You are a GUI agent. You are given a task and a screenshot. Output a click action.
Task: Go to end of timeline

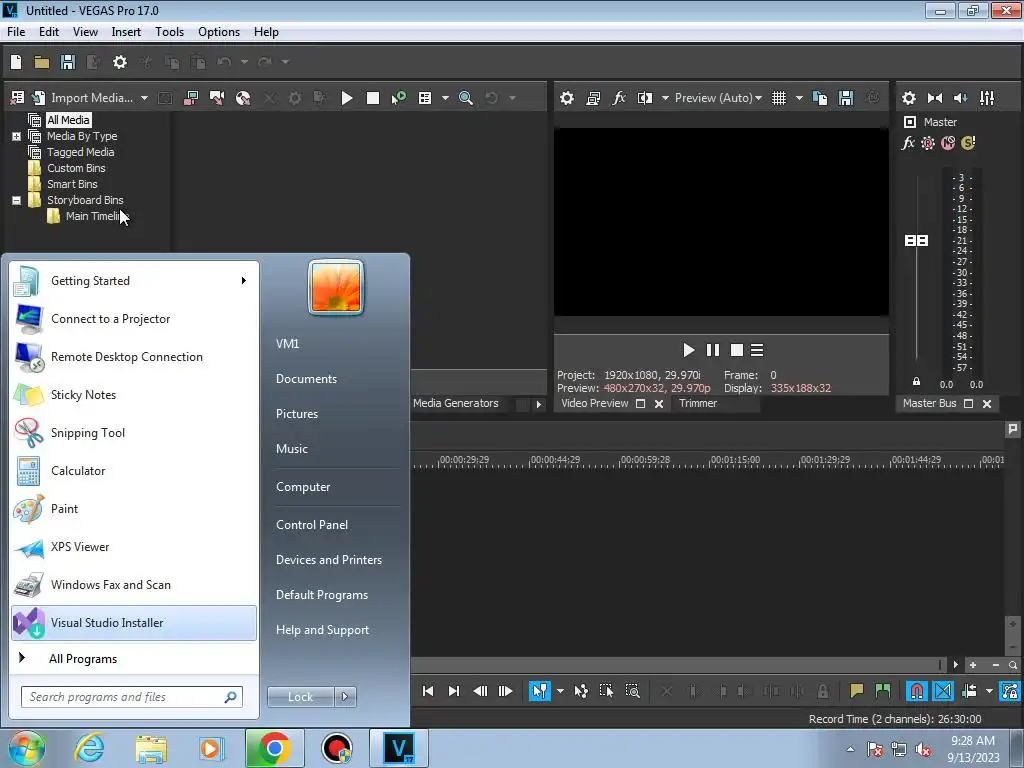pos(454,691)
